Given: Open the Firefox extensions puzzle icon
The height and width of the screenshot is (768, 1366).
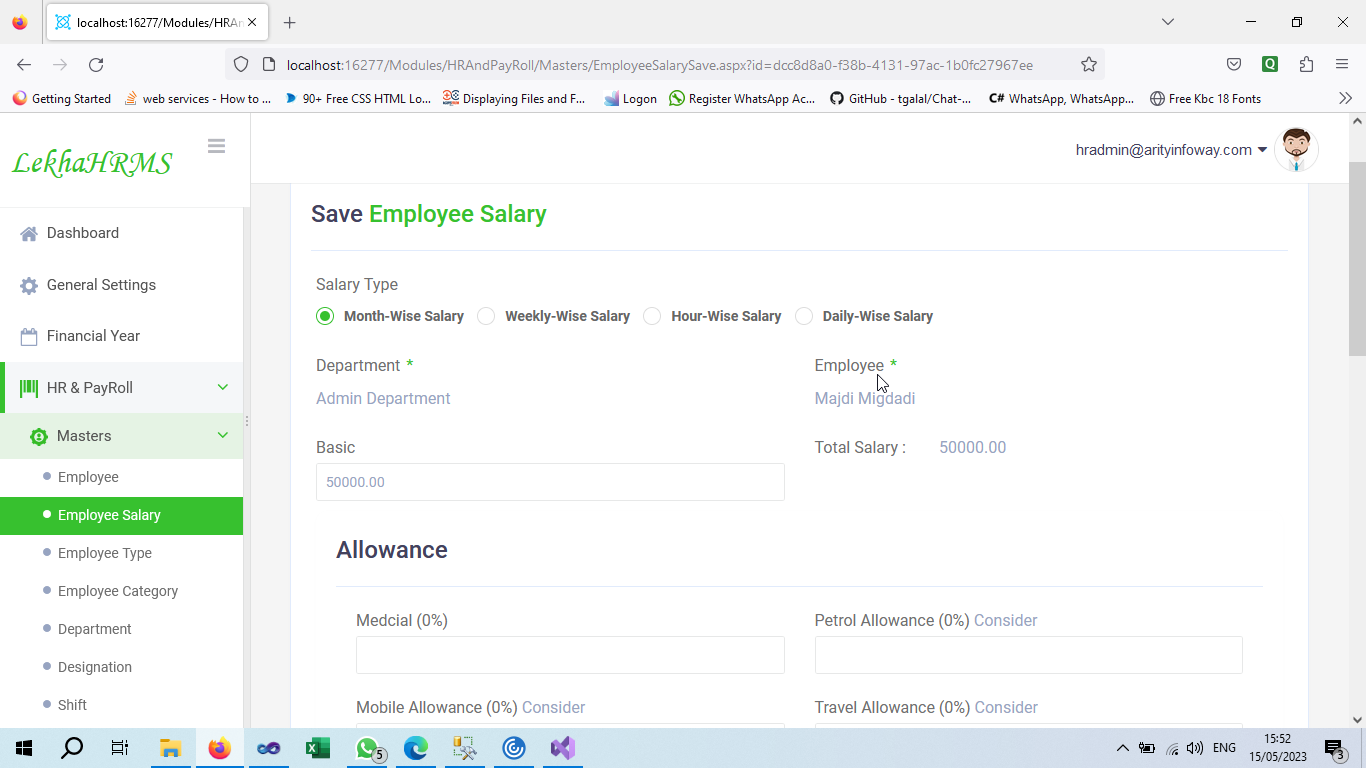Looking at the screenshot, I should coord(1306,65).
